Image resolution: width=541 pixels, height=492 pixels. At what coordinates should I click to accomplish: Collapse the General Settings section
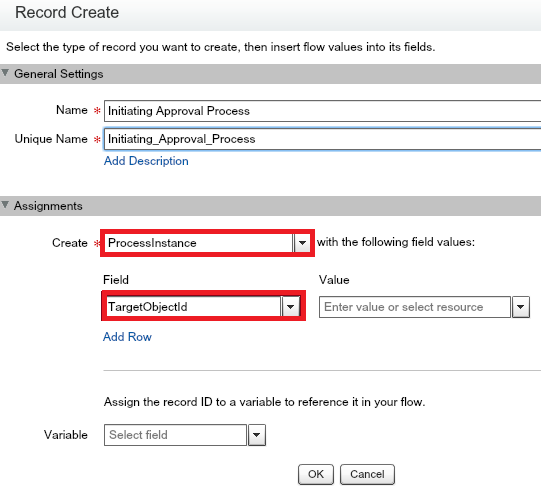click(5, 73)
